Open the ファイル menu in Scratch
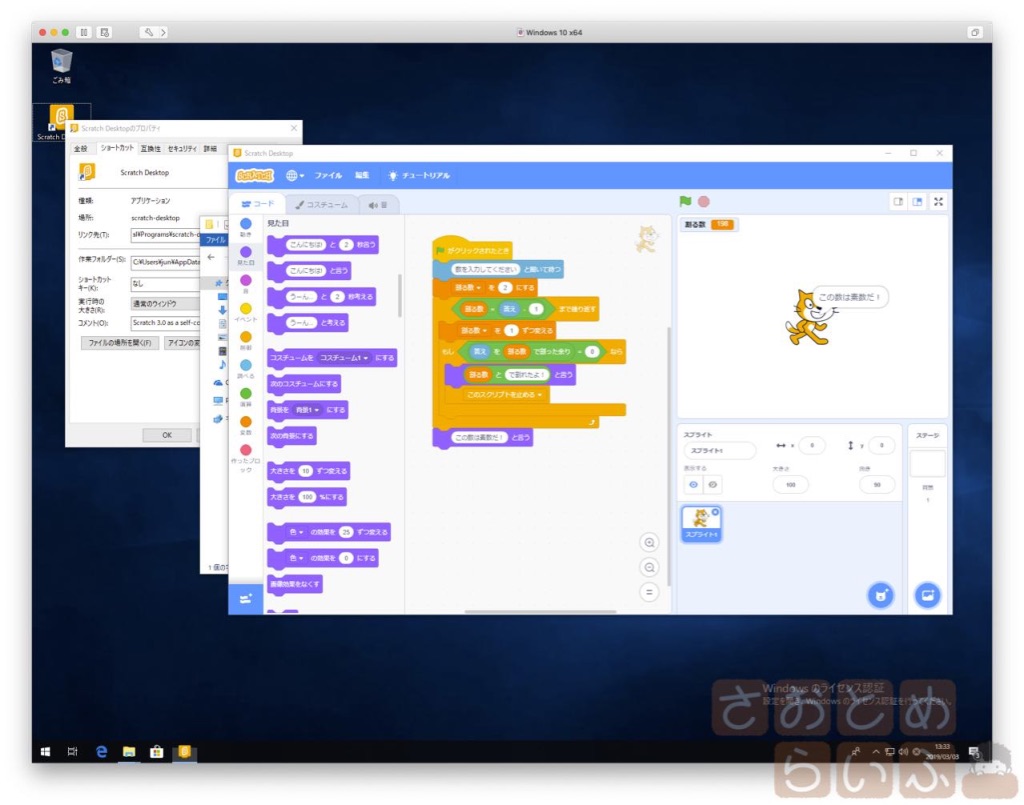This screenshot has height=805, width=1024. pos(328,176)
